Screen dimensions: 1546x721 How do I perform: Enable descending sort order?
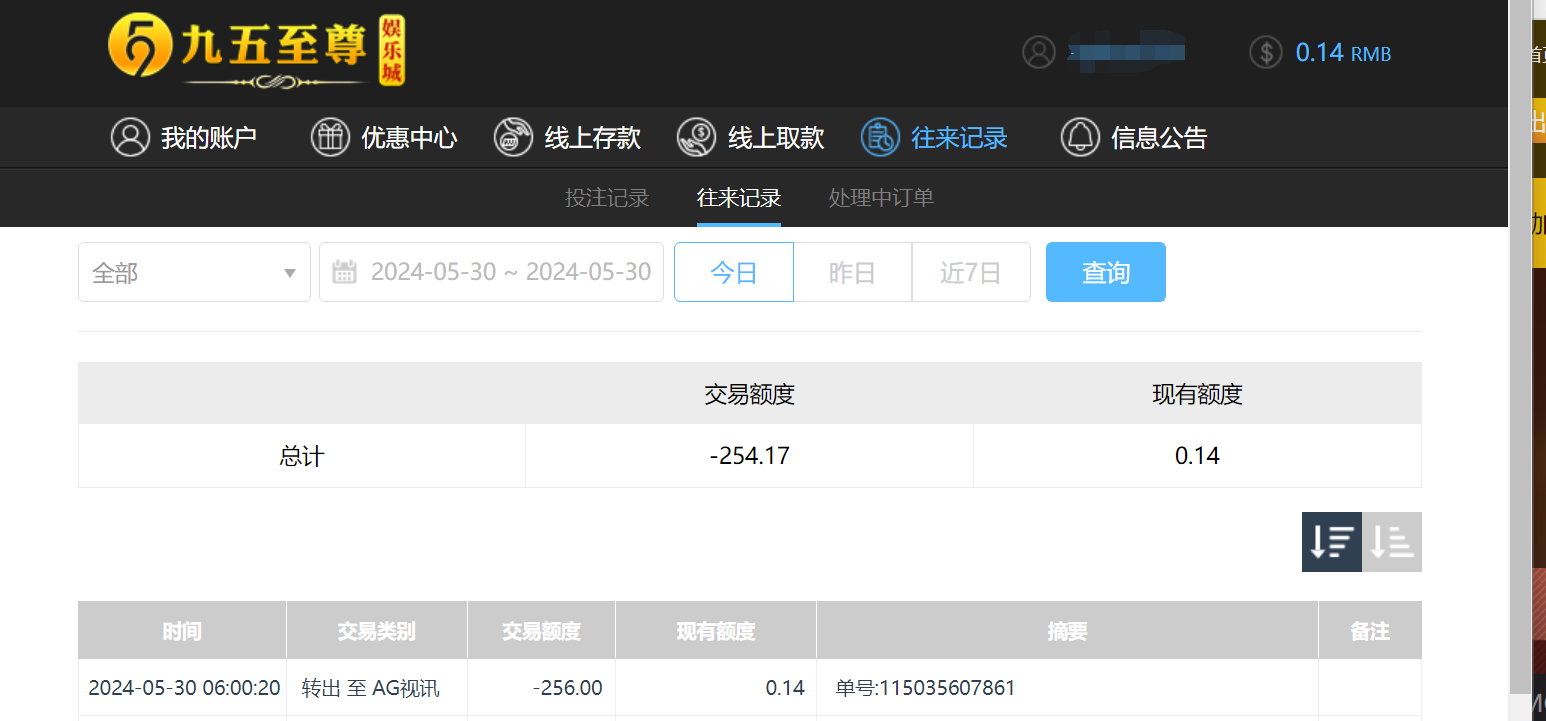click(x=1331, y=541)
